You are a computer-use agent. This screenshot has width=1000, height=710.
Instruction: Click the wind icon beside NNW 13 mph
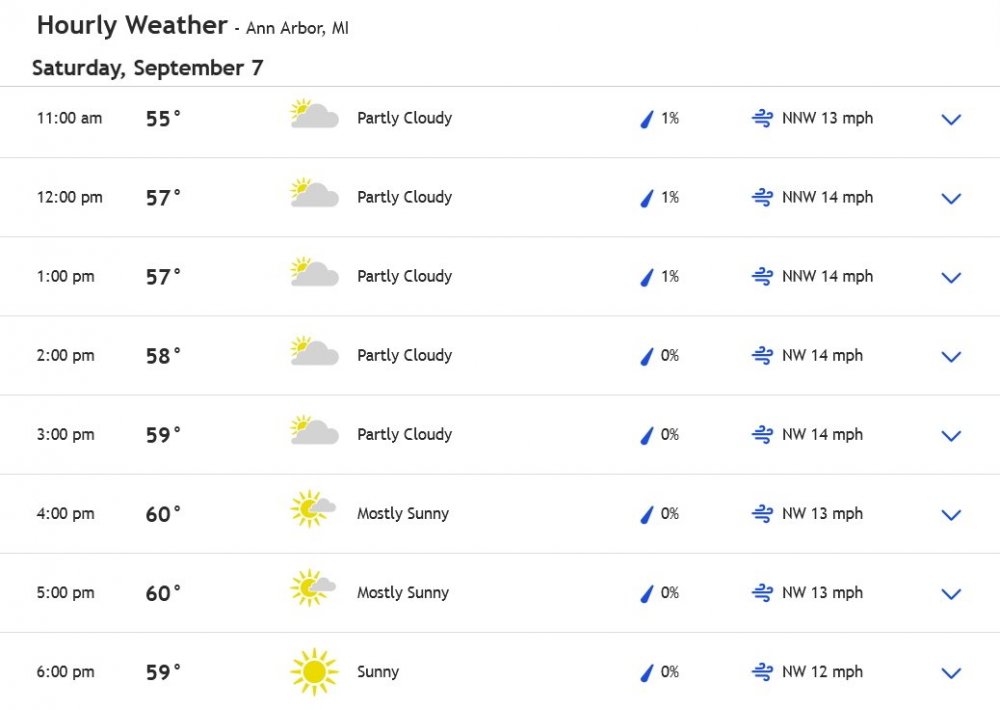pyautogui.click(x=760, y=118)
